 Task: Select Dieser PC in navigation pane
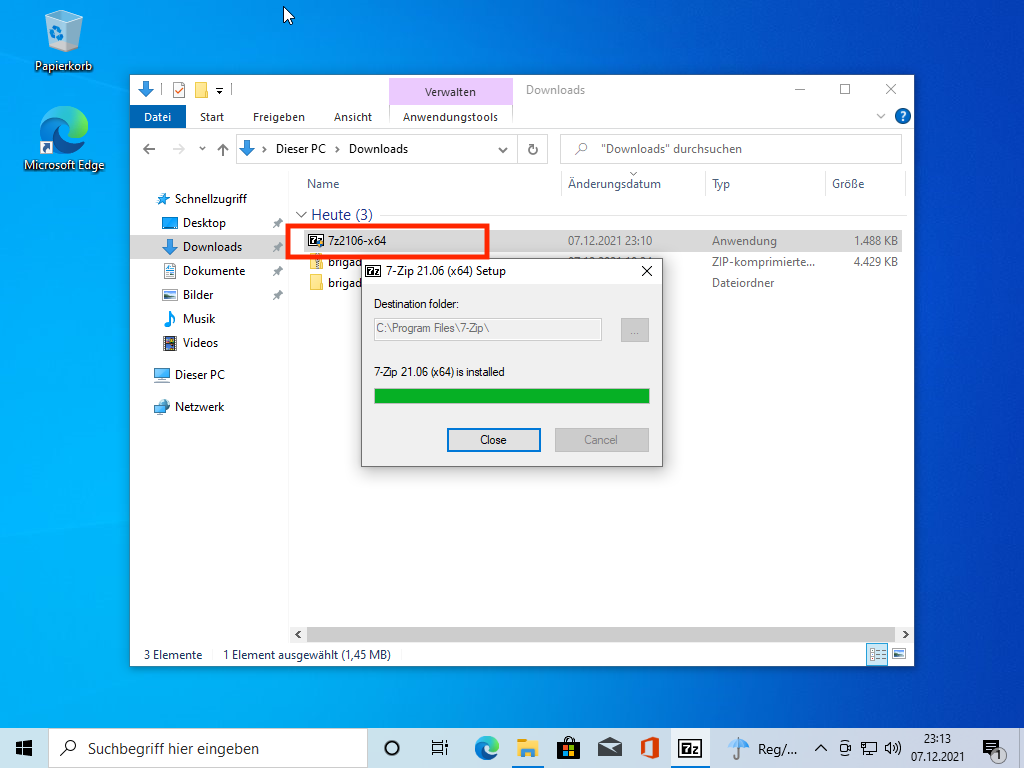[x=199, y=375]
